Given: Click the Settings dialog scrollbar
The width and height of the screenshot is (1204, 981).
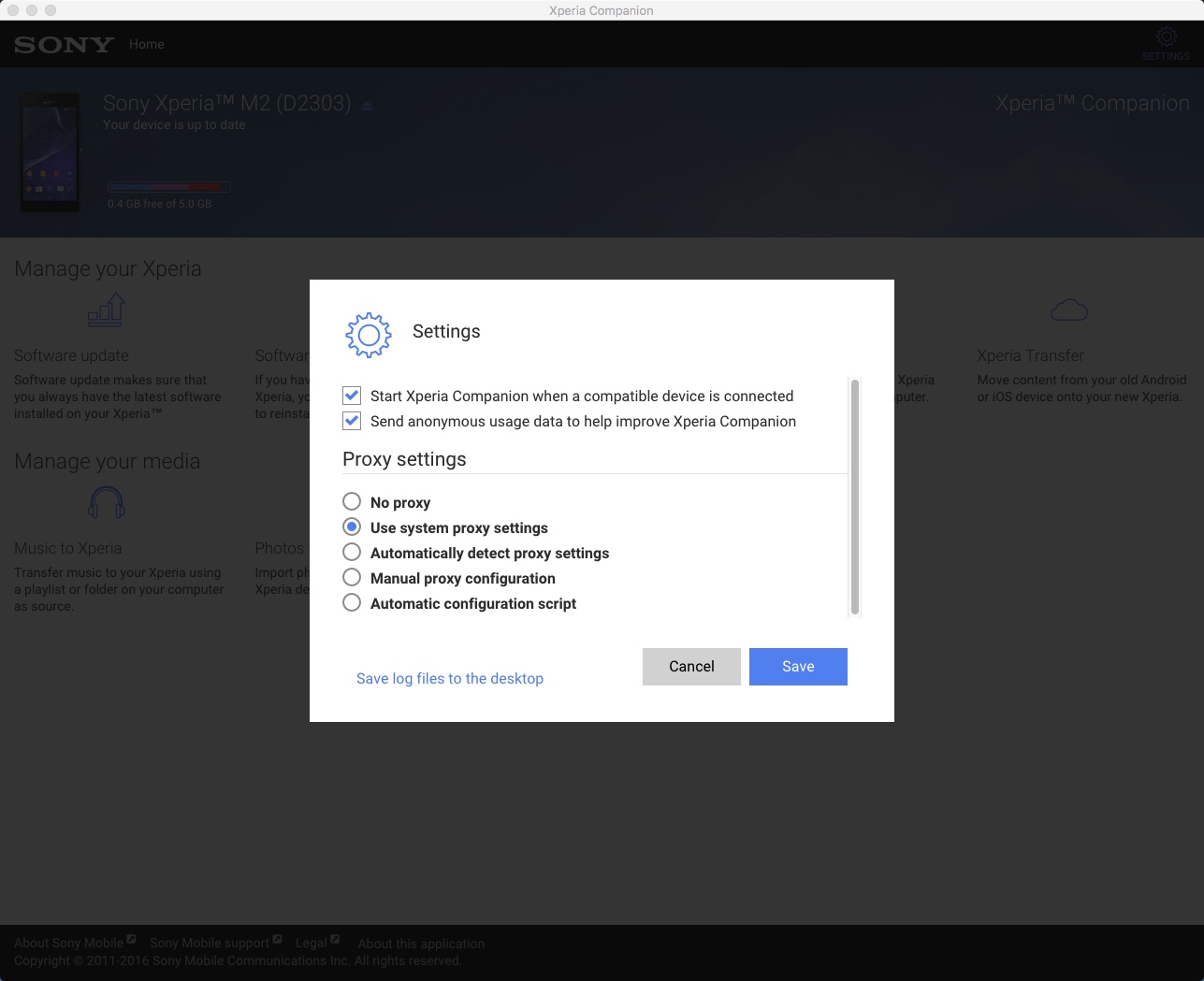Looking at the screenshot, I should click(x=854, y=497).
